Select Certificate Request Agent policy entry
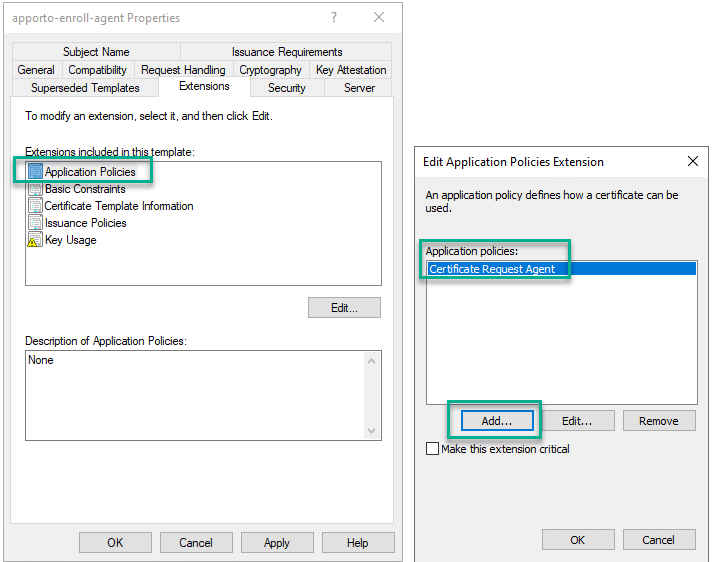712x562 pixels. (491, 269)
